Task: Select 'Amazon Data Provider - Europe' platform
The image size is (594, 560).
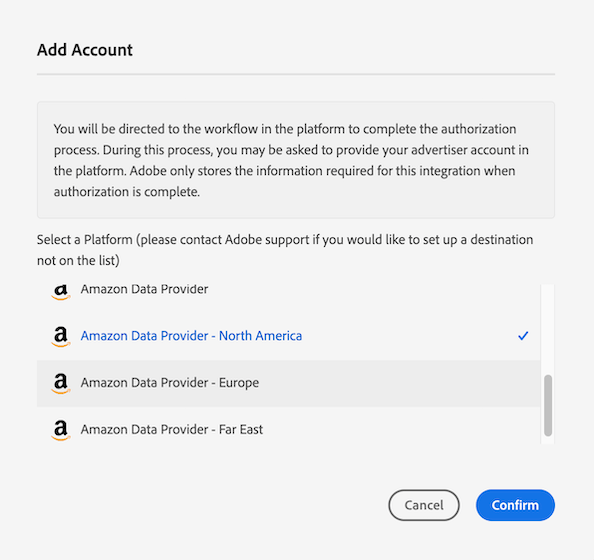Action: tap(288, 383)
